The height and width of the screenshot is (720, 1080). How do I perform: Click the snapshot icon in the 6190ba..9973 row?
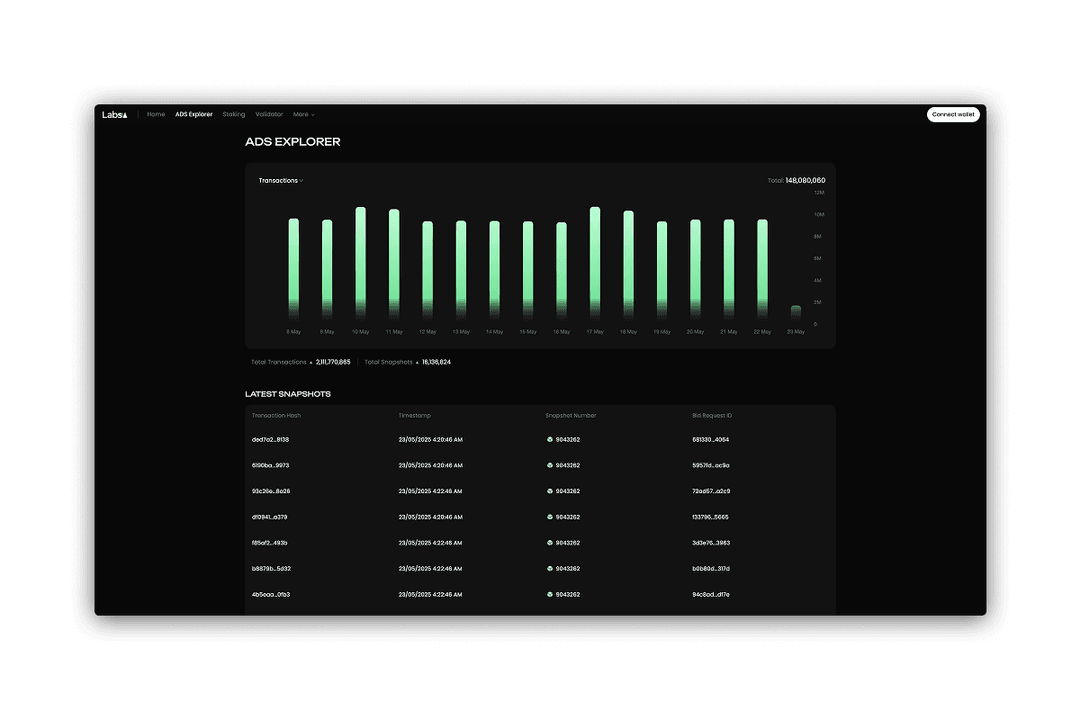550,466
